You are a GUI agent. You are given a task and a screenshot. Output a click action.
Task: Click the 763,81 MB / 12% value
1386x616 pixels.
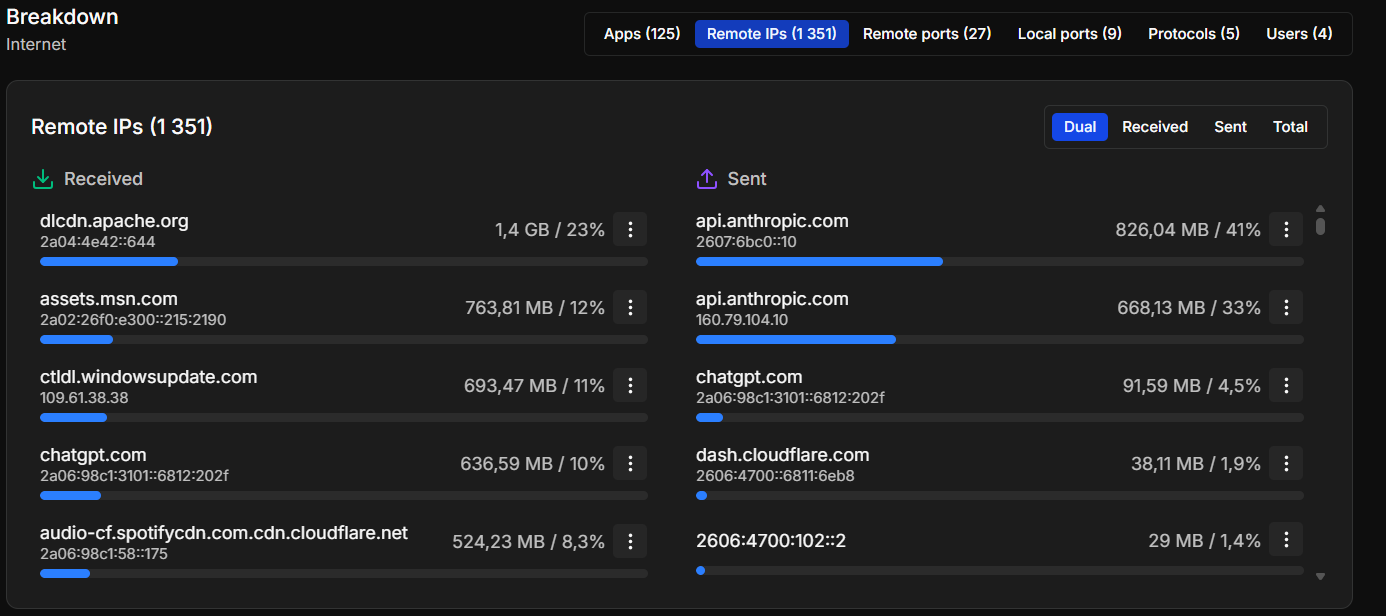[535, 308]
